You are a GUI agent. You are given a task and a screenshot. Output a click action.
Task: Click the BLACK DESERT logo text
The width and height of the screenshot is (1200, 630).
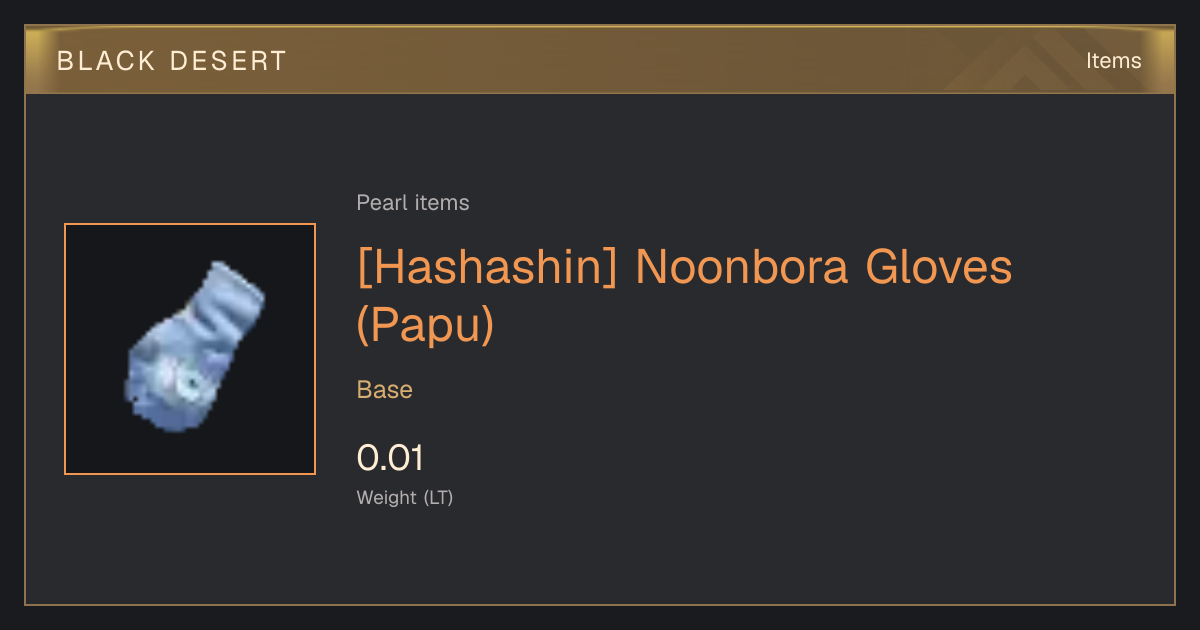click(x=172, y=61)
